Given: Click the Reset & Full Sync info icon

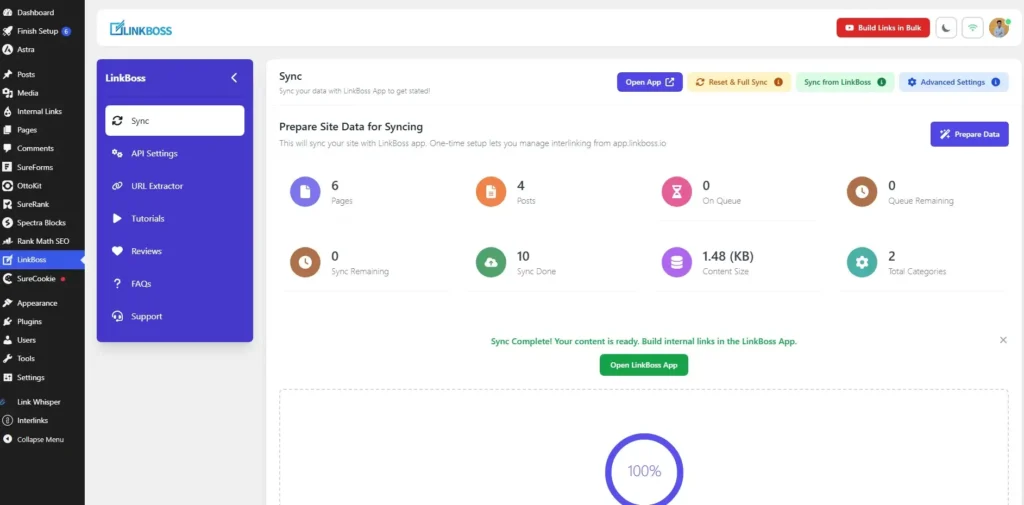Looking at the screenshot, I should 778,82.
